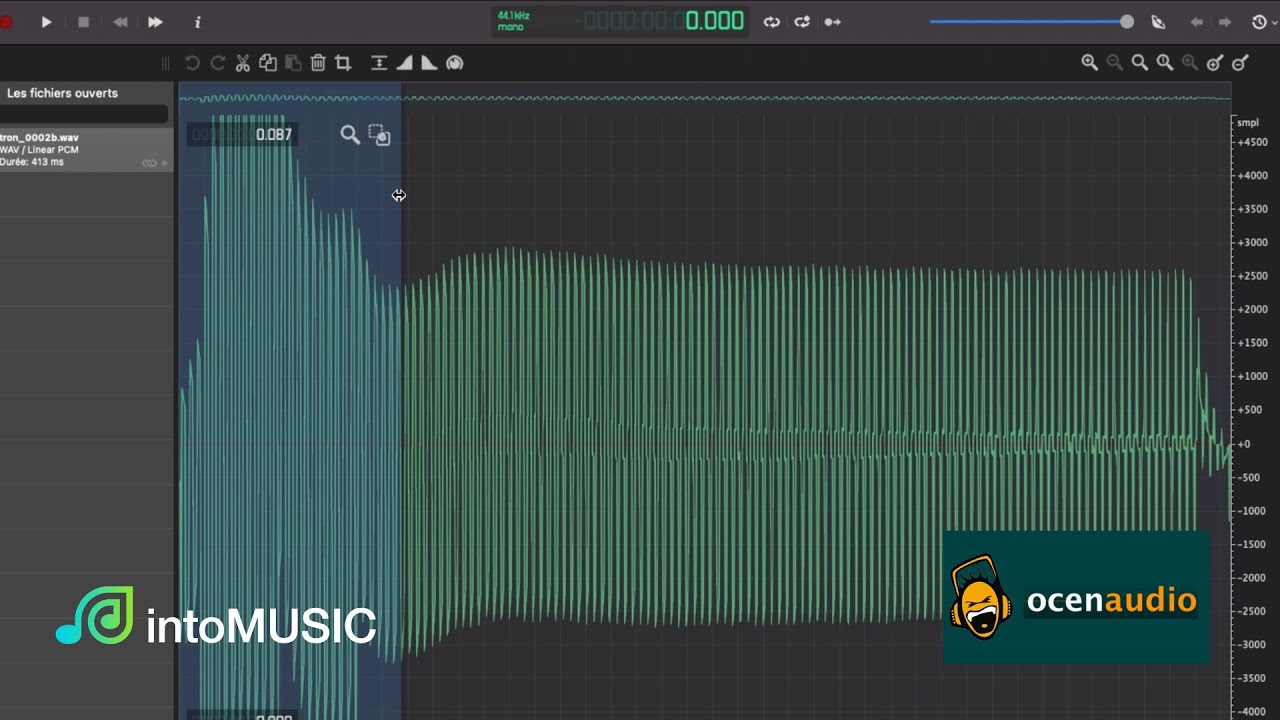The image size is (1280, 720).
Task: Click the waveform overview strip above the editor
Action: tap(705, 97)
